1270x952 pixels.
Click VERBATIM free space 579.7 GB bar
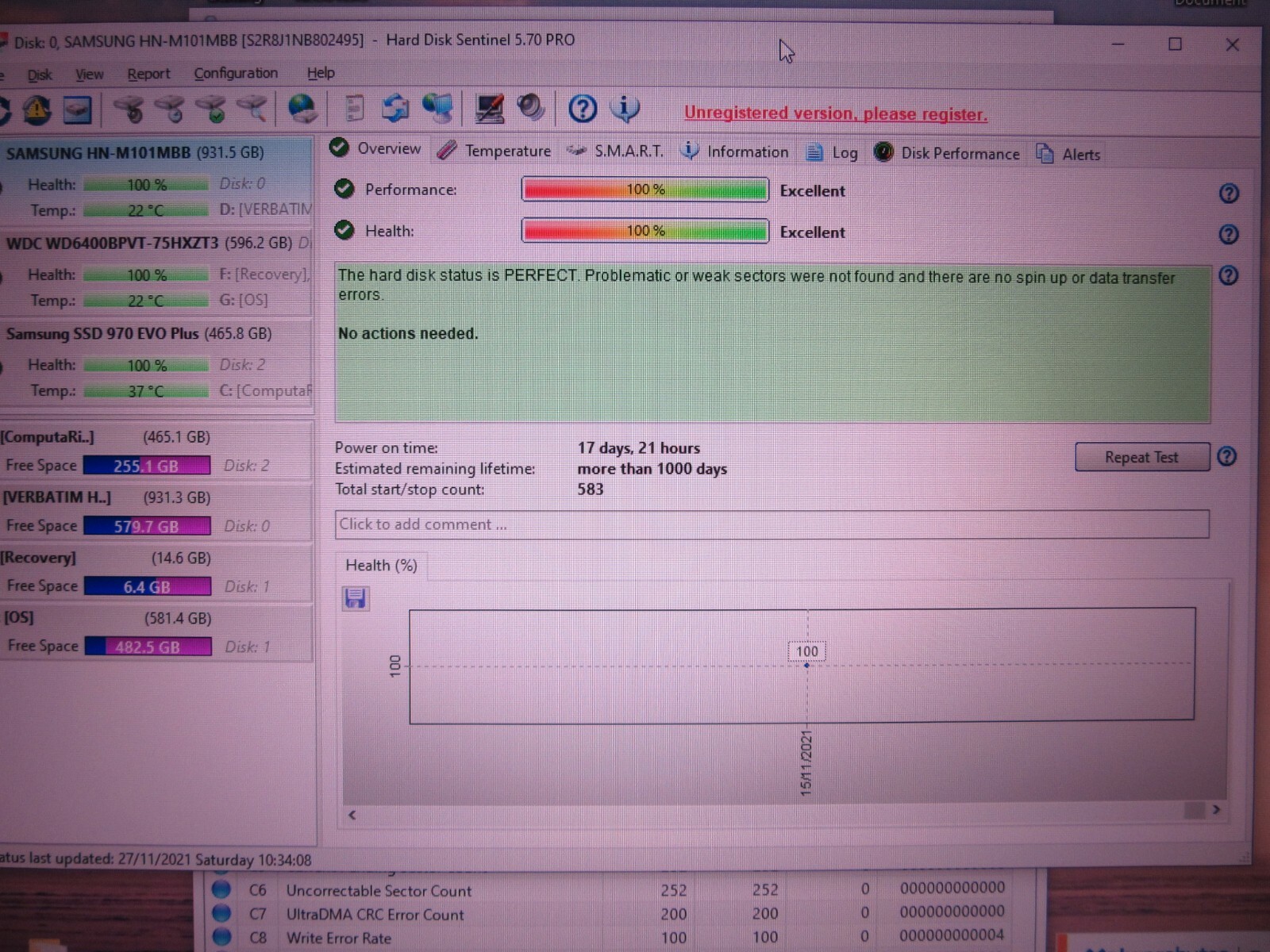click(x=146, y=526)
